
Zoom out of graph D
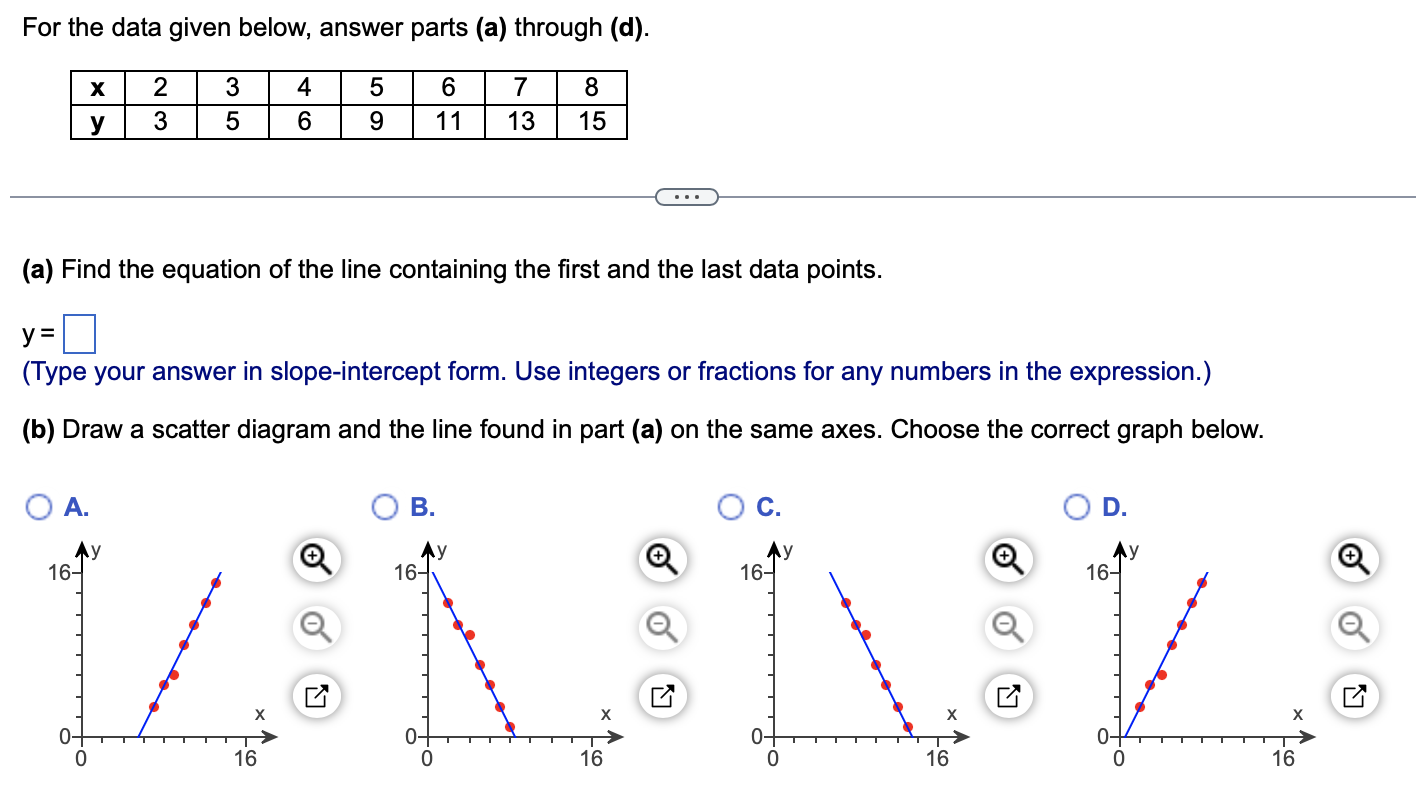(x=1353, y=628)
